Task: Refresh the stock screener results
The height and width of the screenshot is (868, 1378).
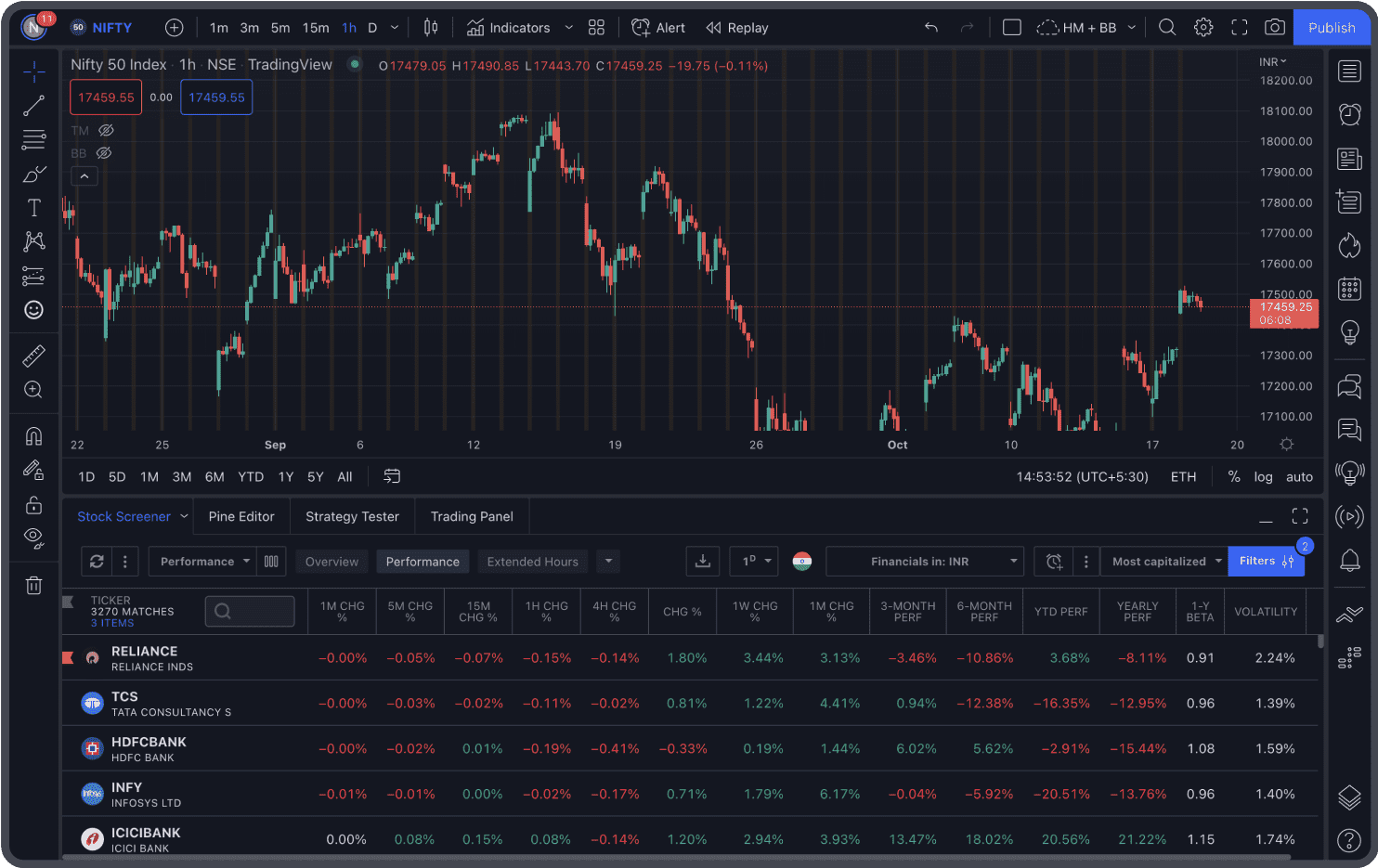Action: [97, 562]
